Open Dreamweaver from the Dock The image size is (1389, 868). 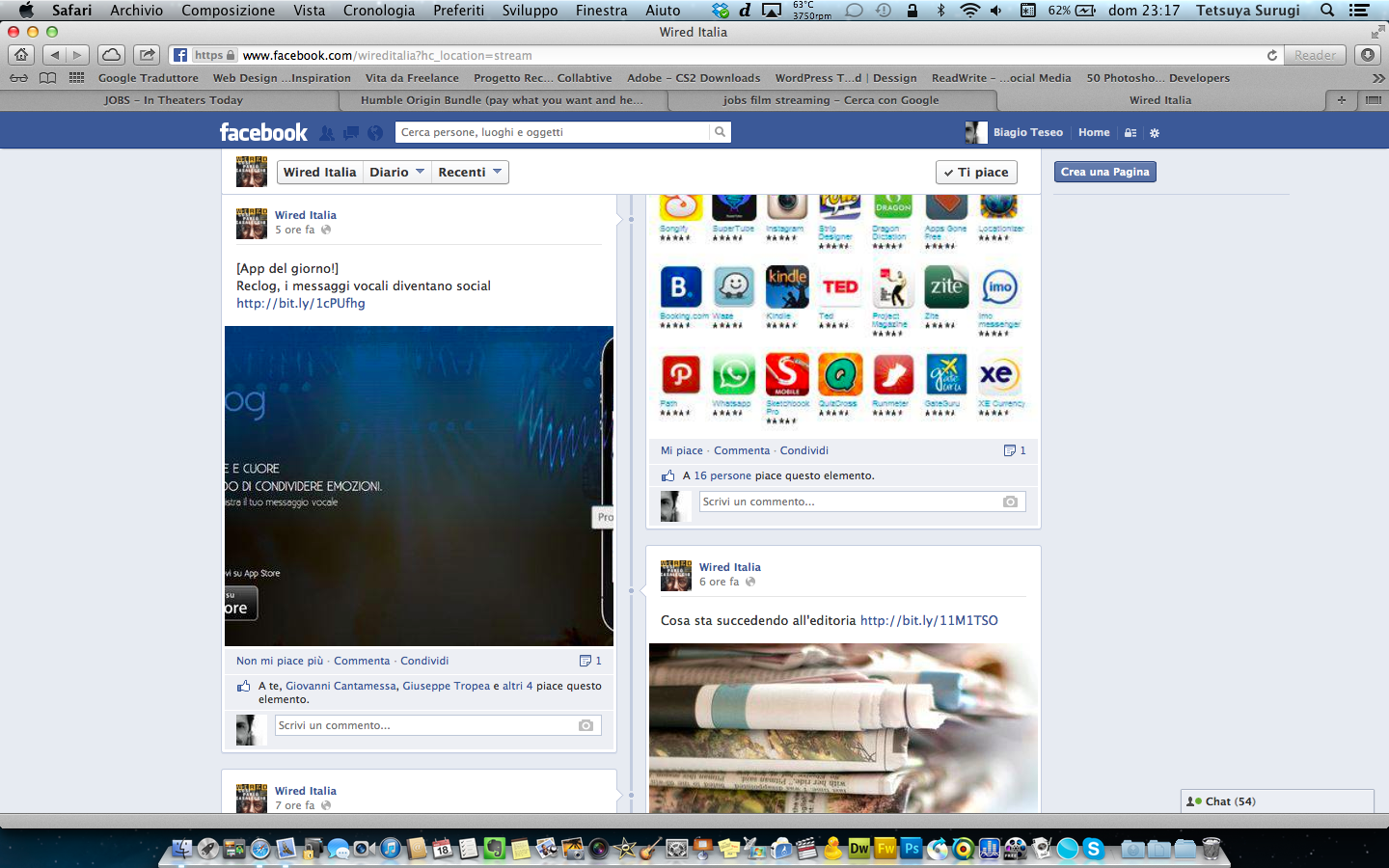coord(858,849)
